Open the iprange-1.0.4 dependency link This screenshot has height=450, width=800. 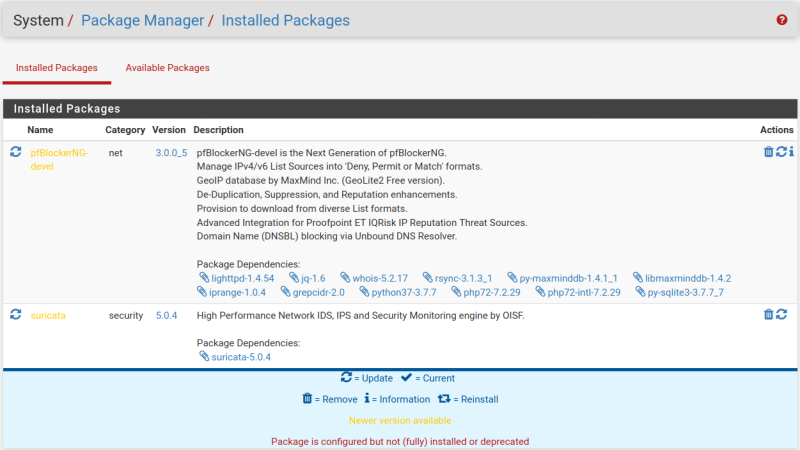[x=237, y=292]
